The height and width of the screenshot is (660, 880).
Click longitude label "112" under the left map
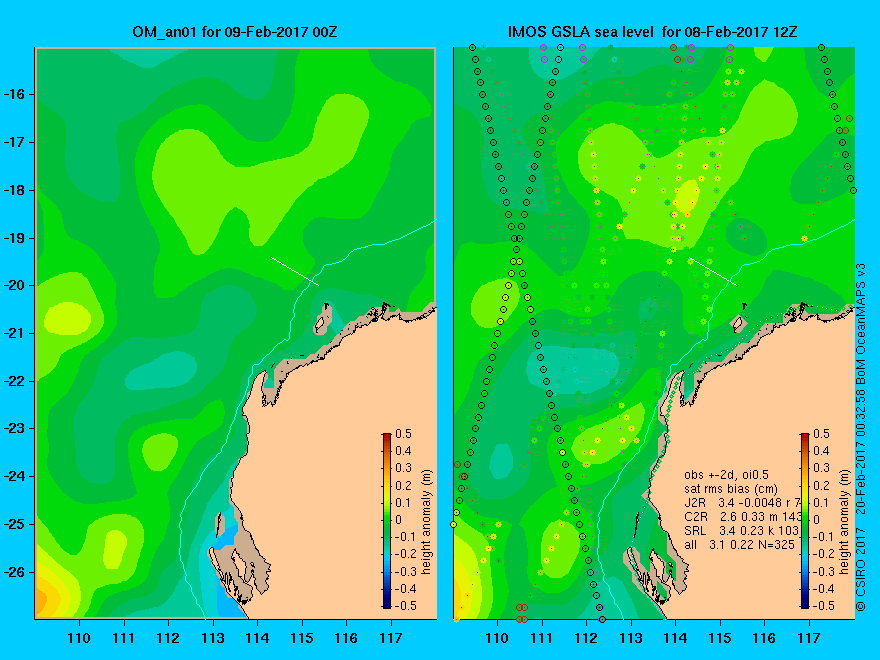point(168,638)
